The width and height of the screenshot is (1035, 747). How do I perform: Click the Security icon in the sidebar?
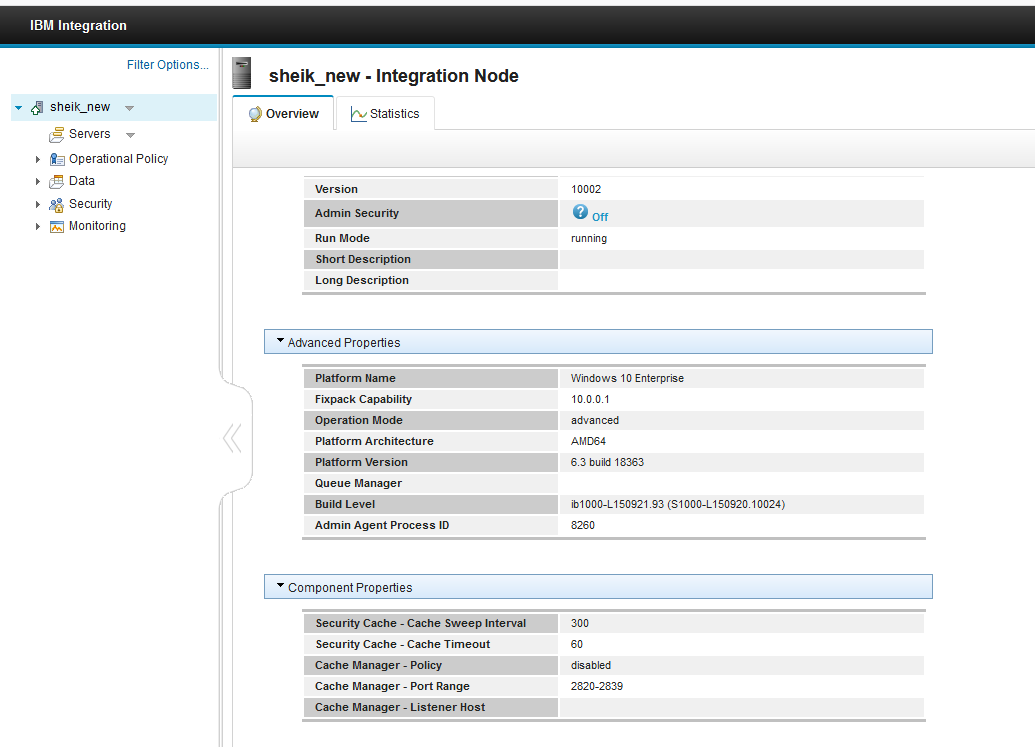click(x=58, y=203)
